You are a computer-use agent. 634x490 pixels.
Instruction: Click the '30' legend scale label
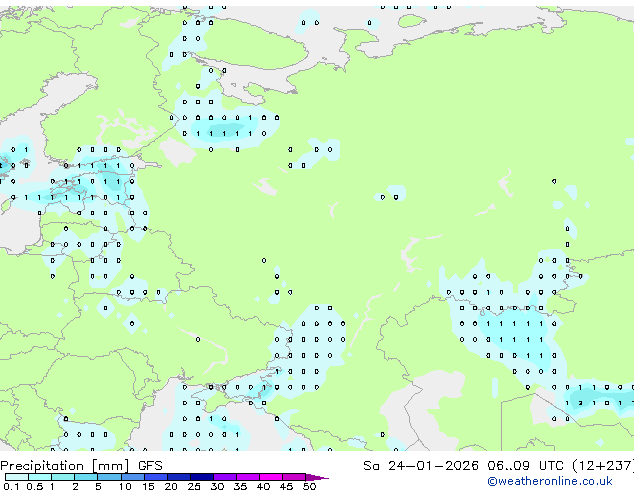(217, 486)
